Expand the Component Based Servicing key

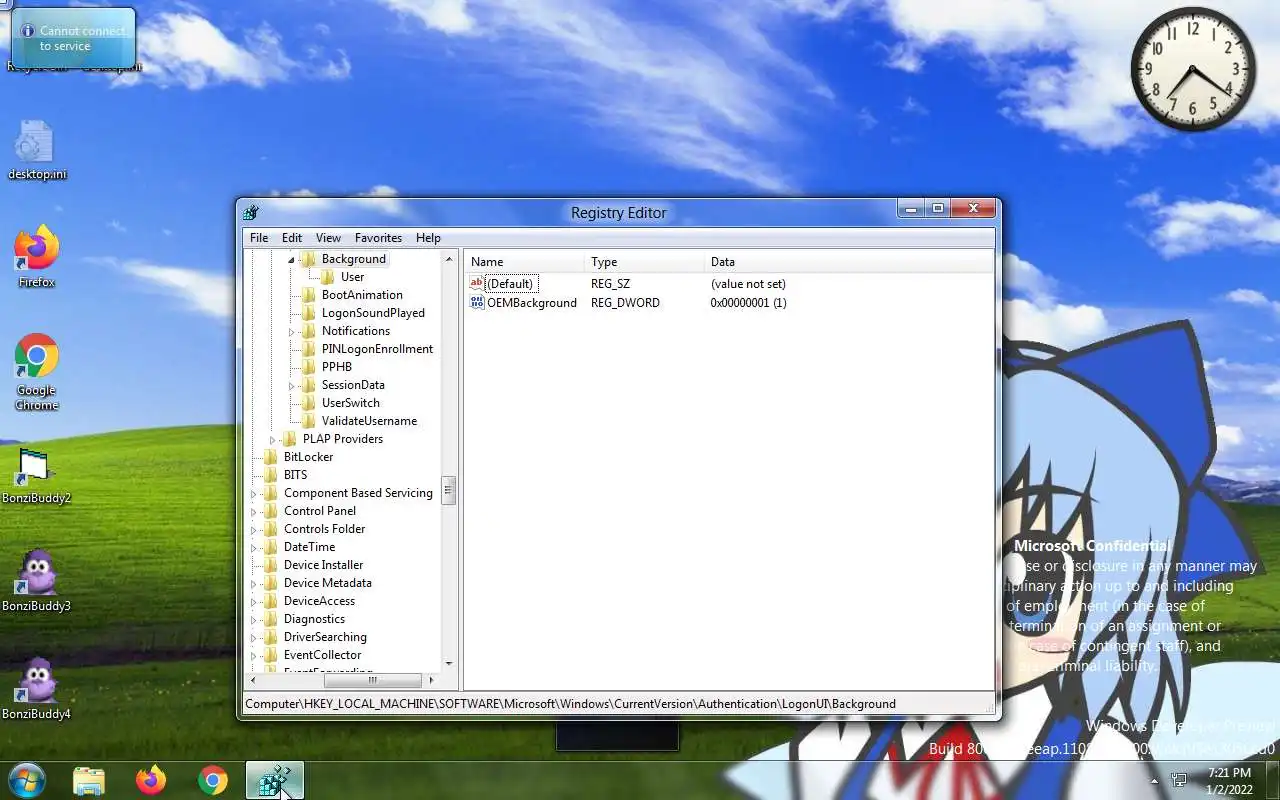[x=254, y=493]
